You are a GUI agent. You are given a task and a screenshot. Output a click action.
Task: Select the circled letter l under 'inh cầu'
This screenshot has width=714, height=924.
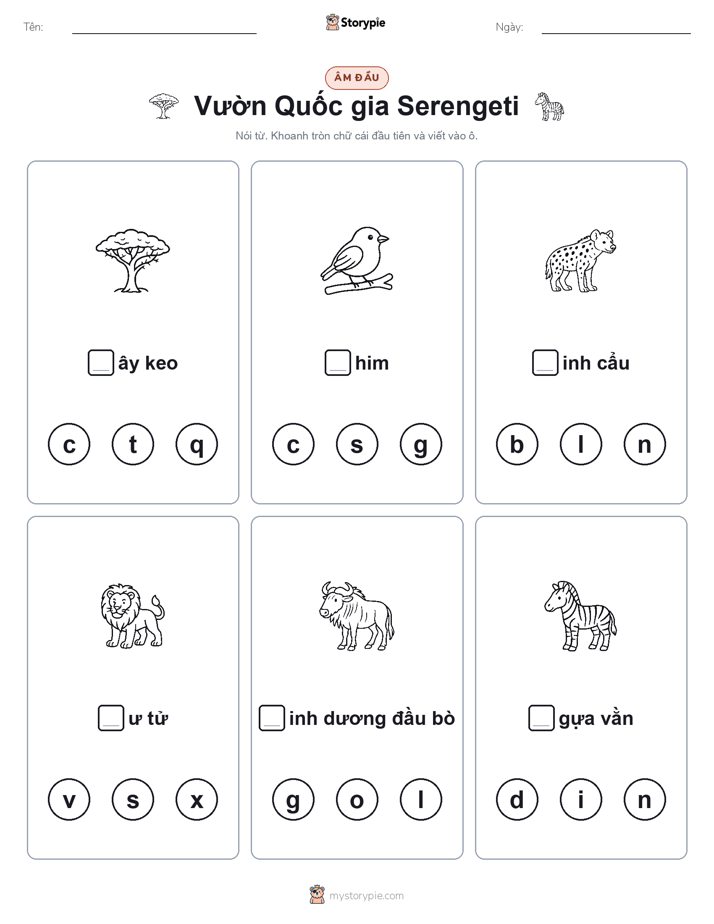[x=581, y=444]
